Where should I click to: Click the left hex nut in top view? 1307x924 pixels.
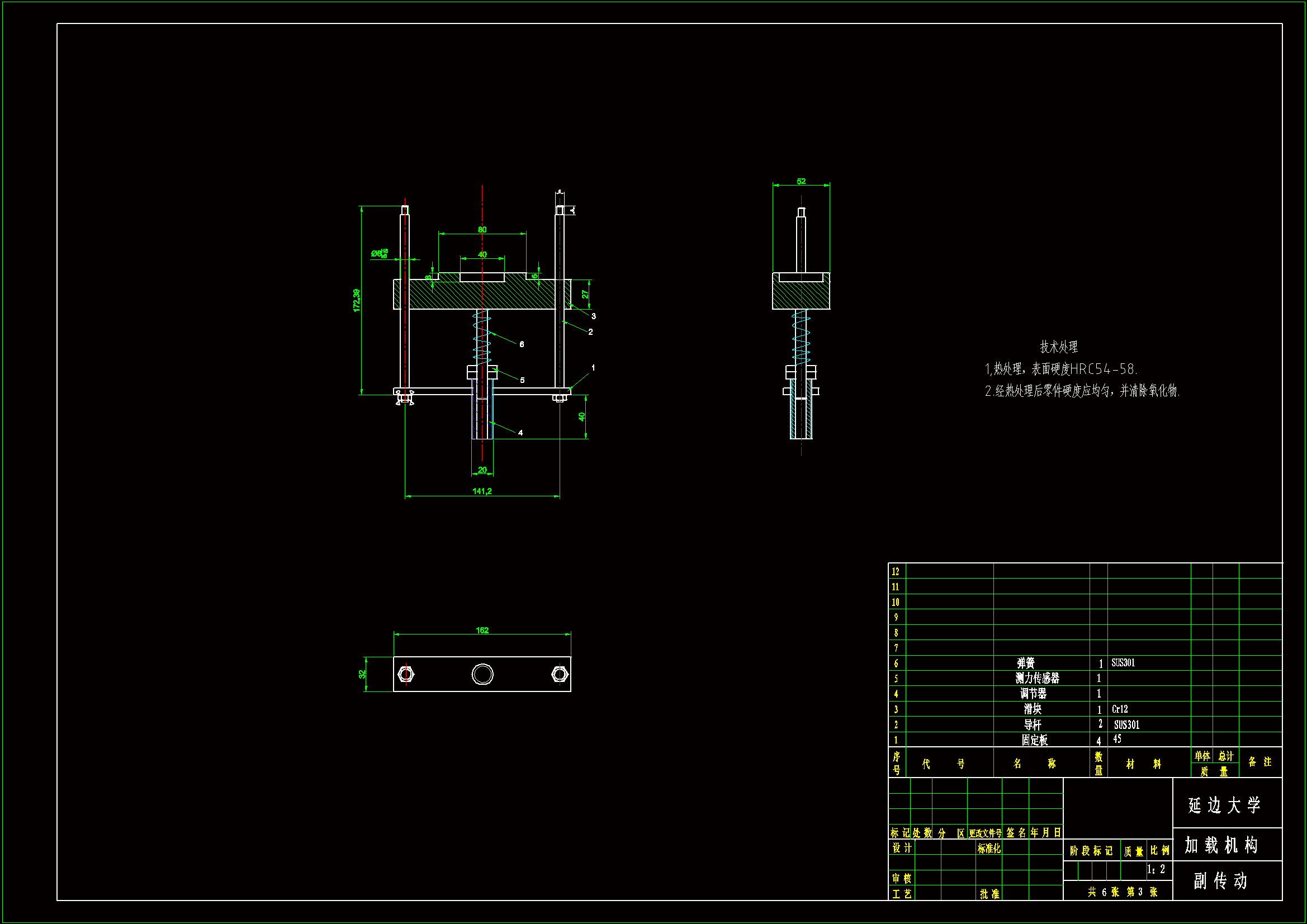pyautogui.click(x=406, y=675)
